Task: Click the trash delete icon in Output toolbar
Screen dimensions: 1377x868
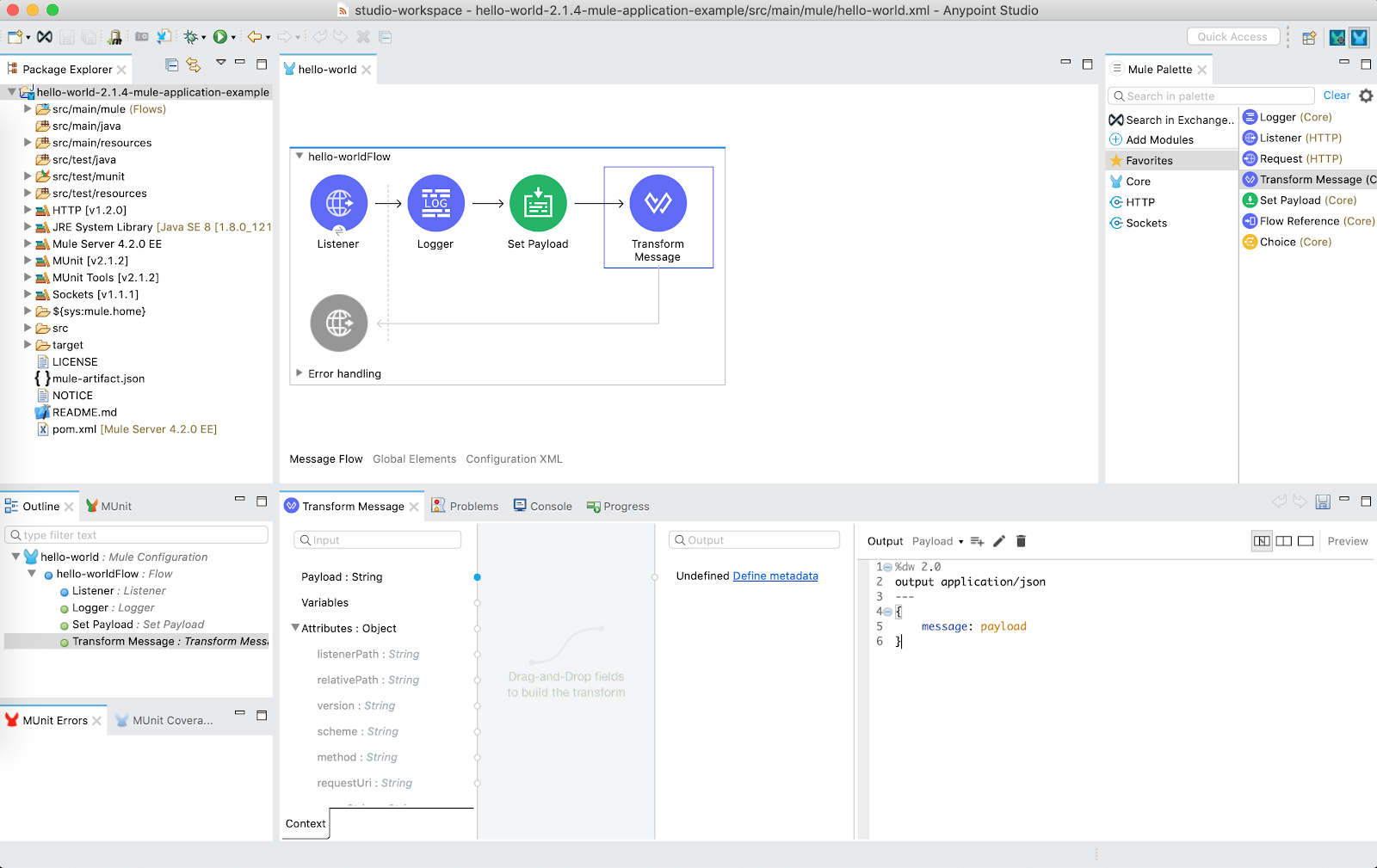Action: click(x=1022, y=541)
